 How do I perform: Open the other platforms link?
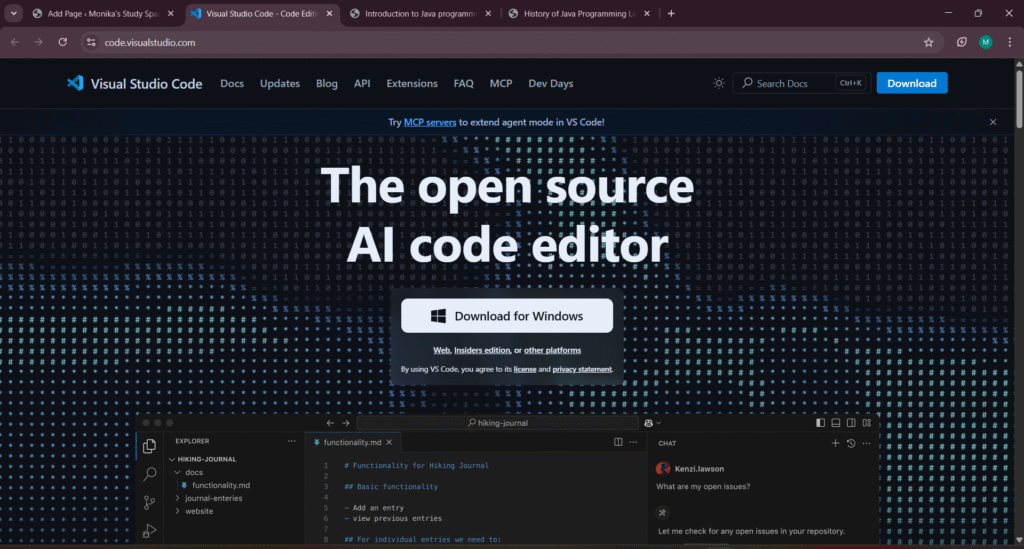[552, 351]
